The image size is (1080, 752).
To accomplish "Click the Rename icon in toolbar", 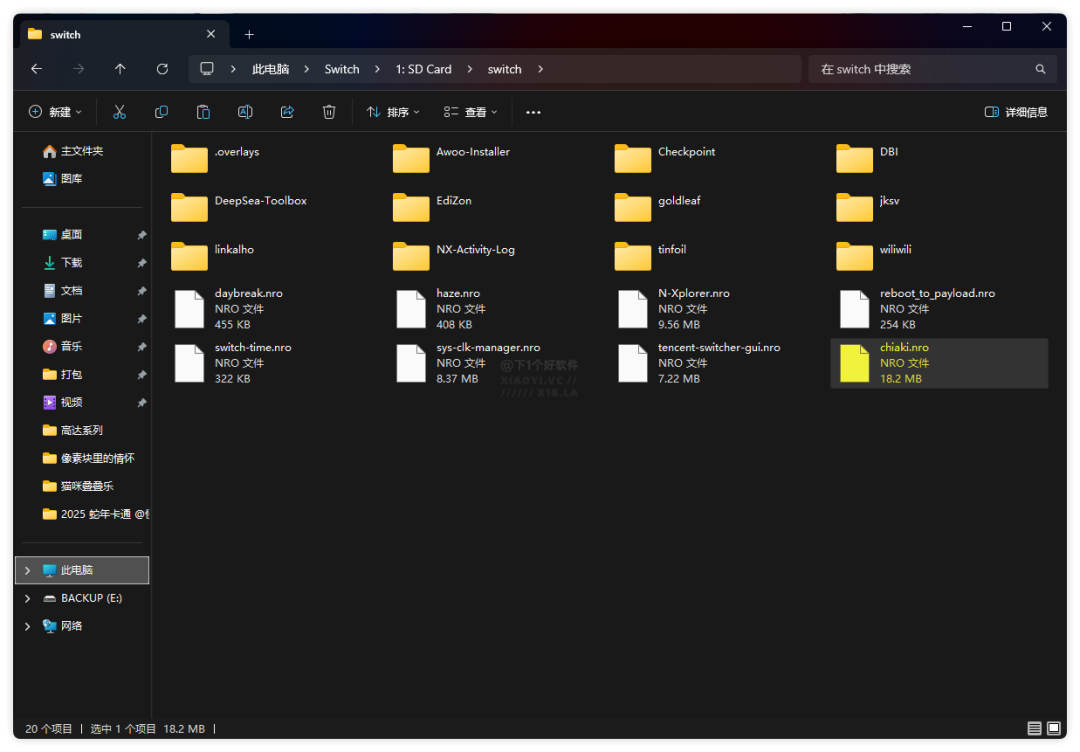I will click(x=245, y=112).
